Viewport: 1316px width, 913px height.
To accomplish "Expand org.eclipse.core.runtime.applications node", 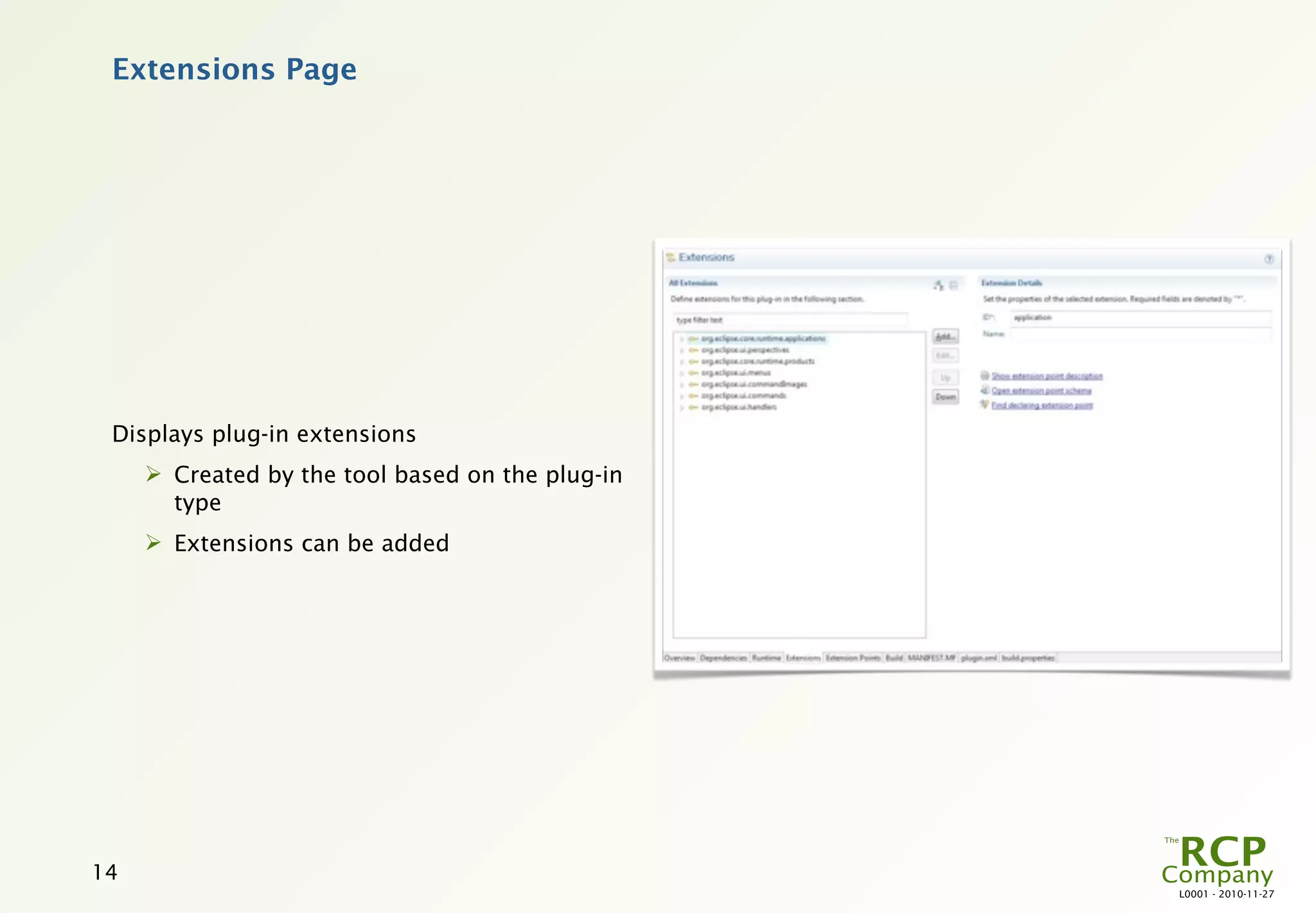I will [x=682, y=339].
